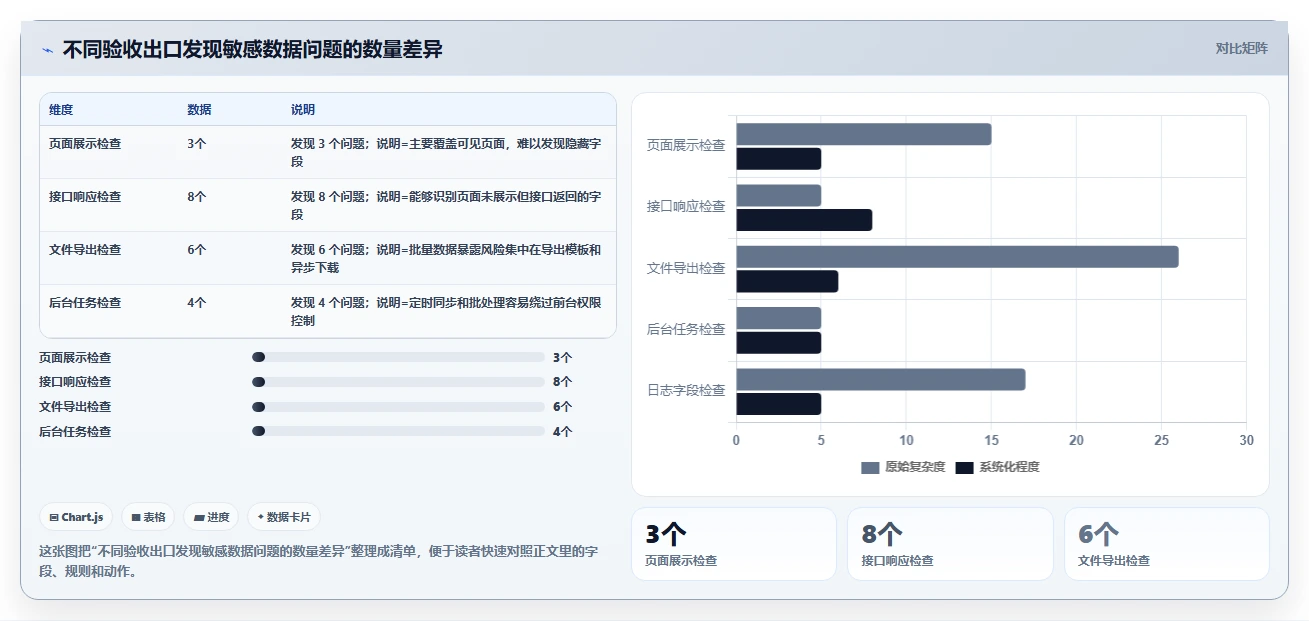Image resolution: width=1309 pixels, height=621 pixels.
Task: Click the 页面展示检查 progress bar
Action: pos(398,357)
